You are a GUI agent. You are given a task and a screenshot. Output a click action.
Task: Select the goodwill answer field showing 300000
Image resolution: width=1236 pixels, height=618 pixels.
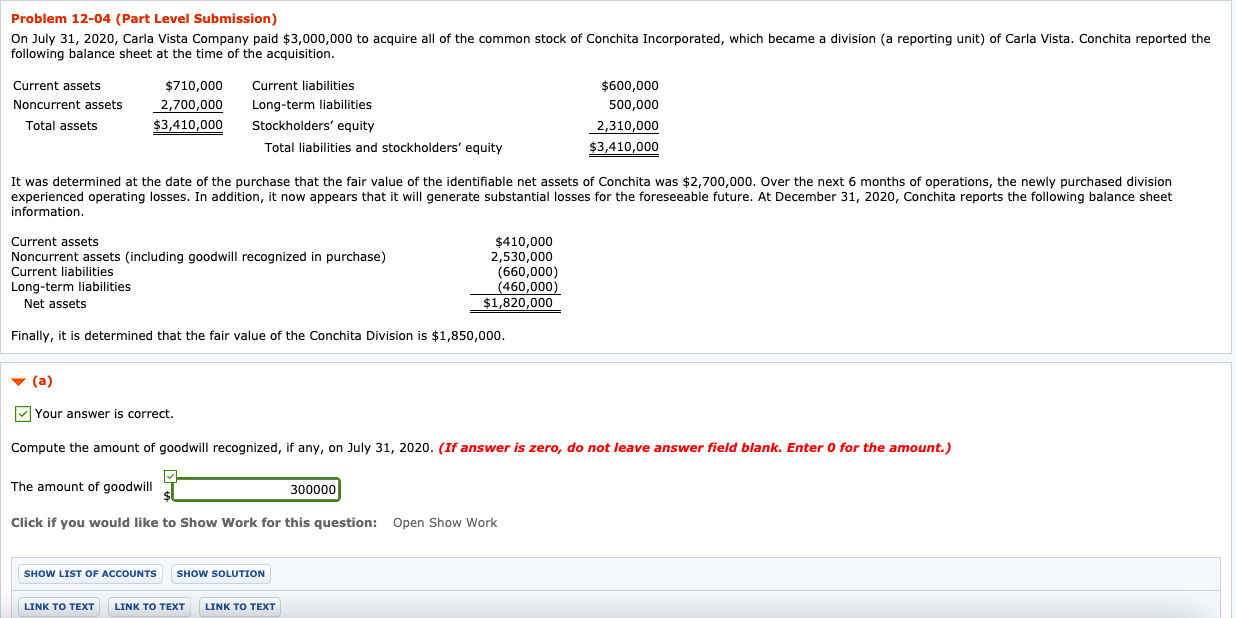(256, 490)
